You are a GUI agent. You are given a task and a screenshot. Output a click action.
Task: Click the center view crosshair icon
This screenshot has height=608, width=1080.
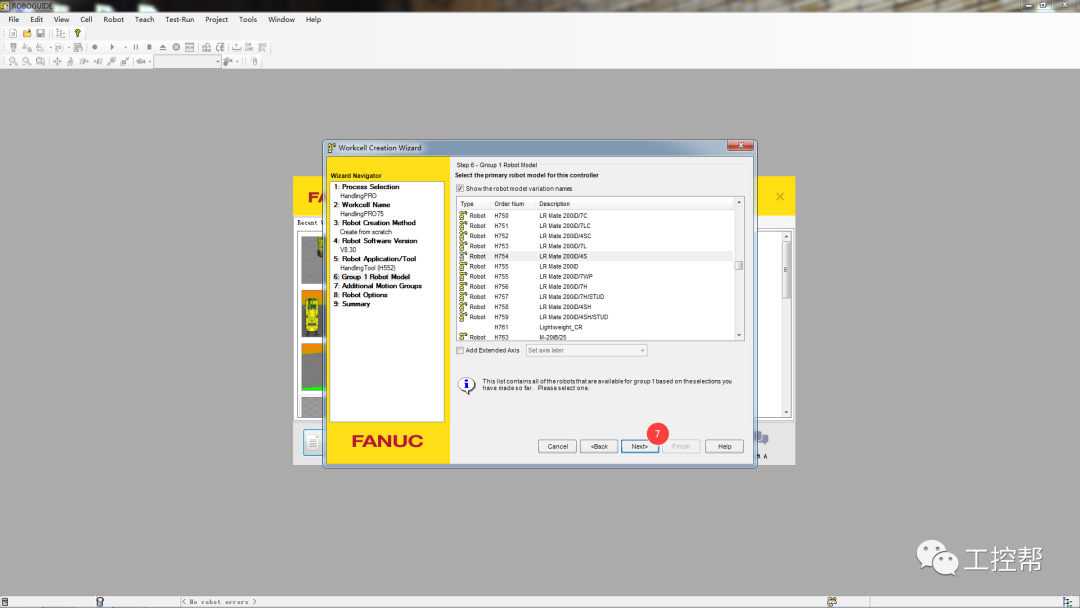57,61
